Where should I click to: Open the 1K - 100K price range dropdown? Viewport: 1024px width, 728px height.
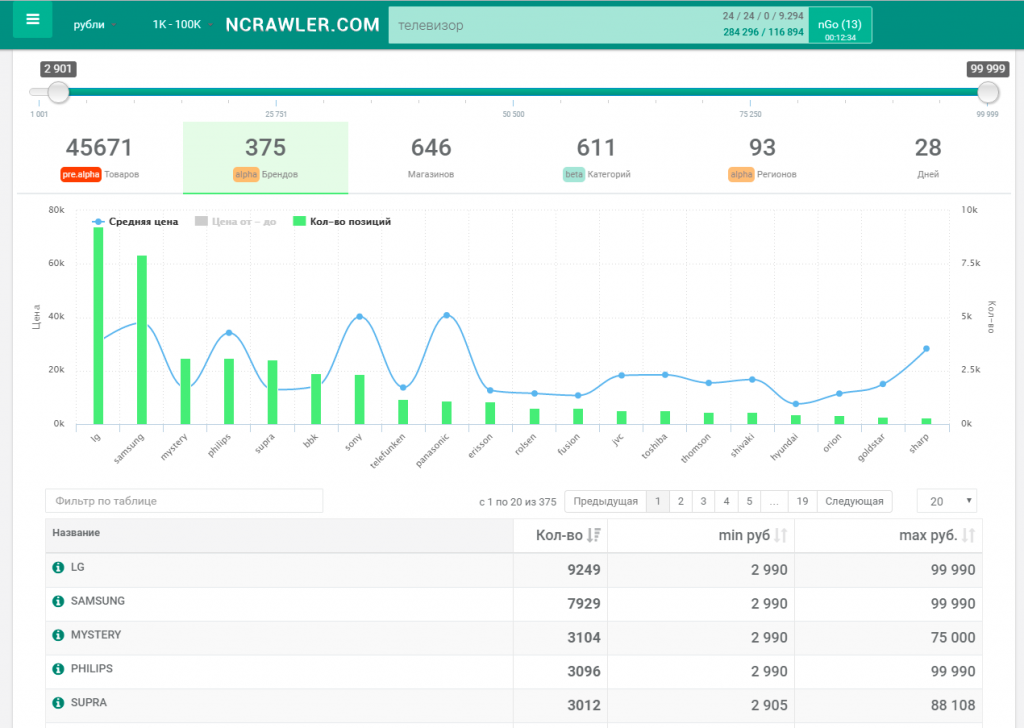[182, 25]
